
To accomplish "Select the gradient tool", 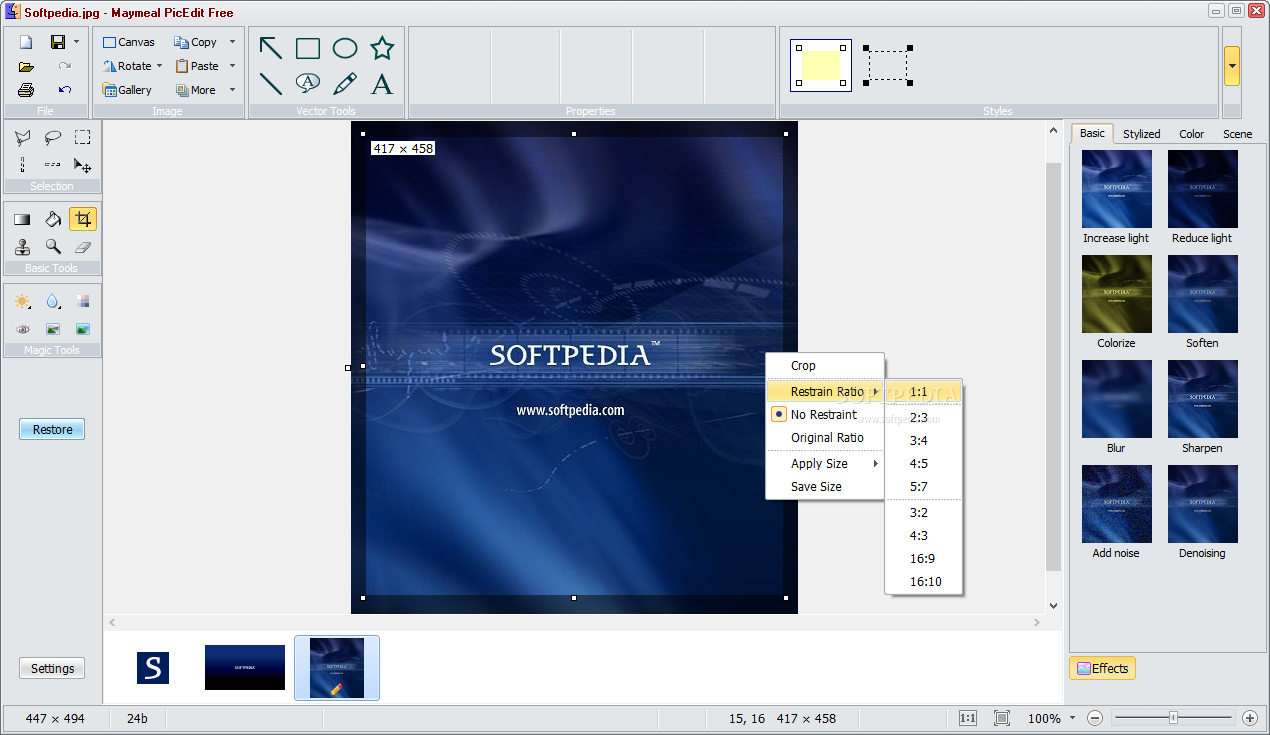I will (23, 219).
